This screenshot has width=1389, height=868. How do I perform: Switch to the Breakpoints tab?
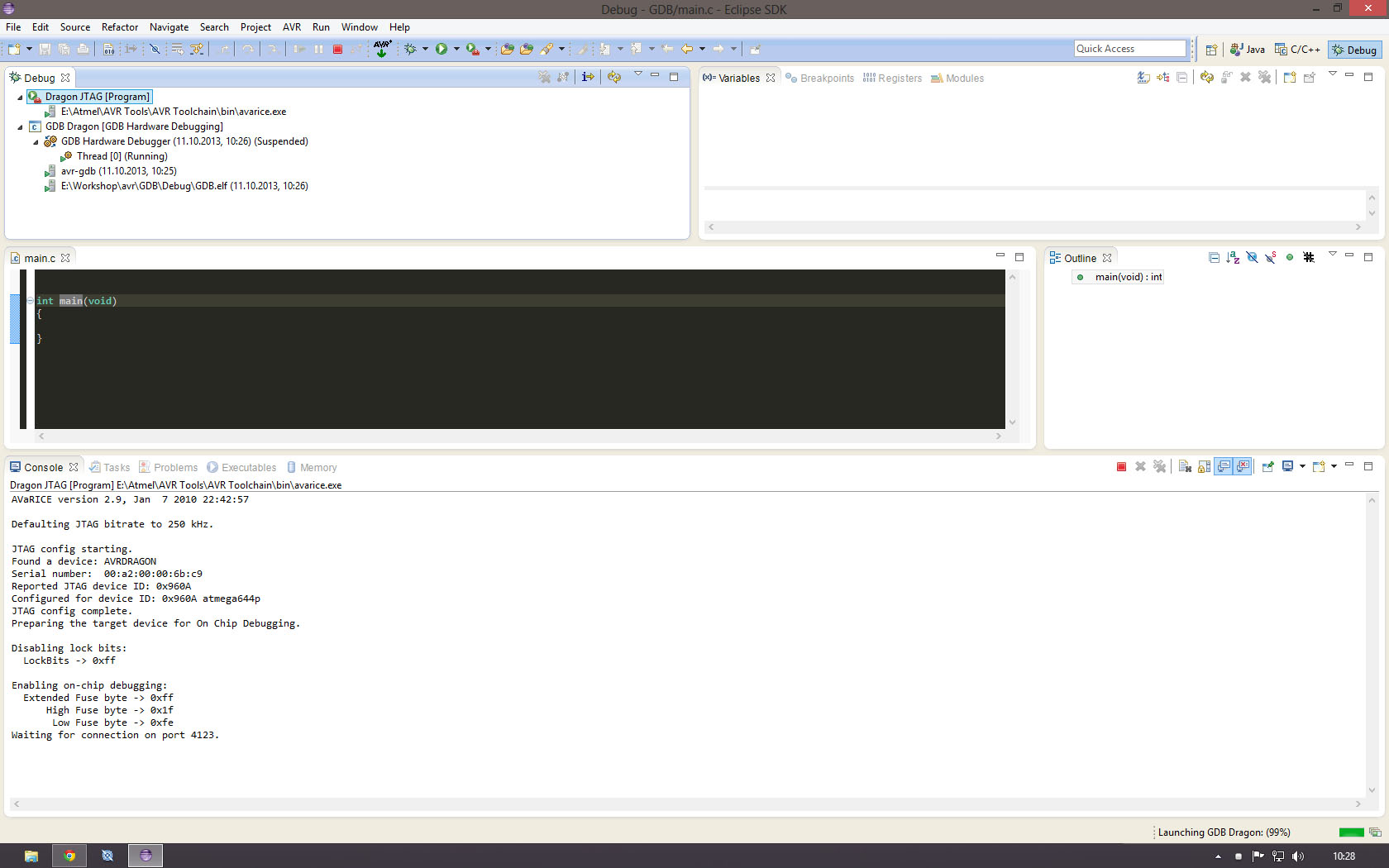826,78
